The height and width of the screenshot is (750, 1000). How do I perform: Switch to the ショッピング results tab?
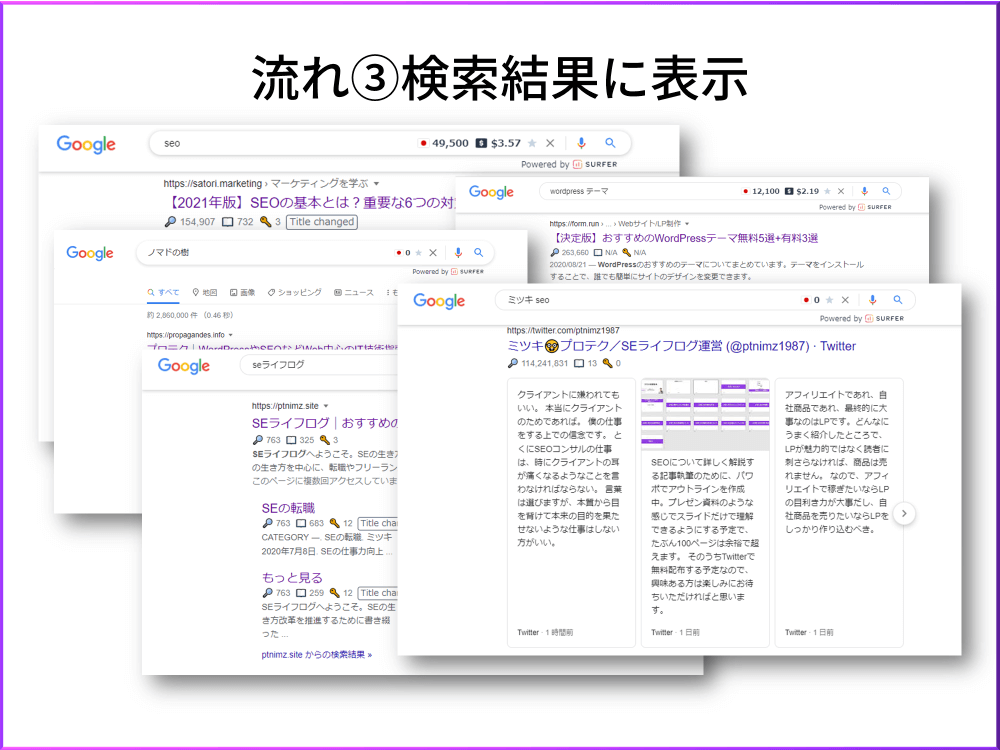300,292
